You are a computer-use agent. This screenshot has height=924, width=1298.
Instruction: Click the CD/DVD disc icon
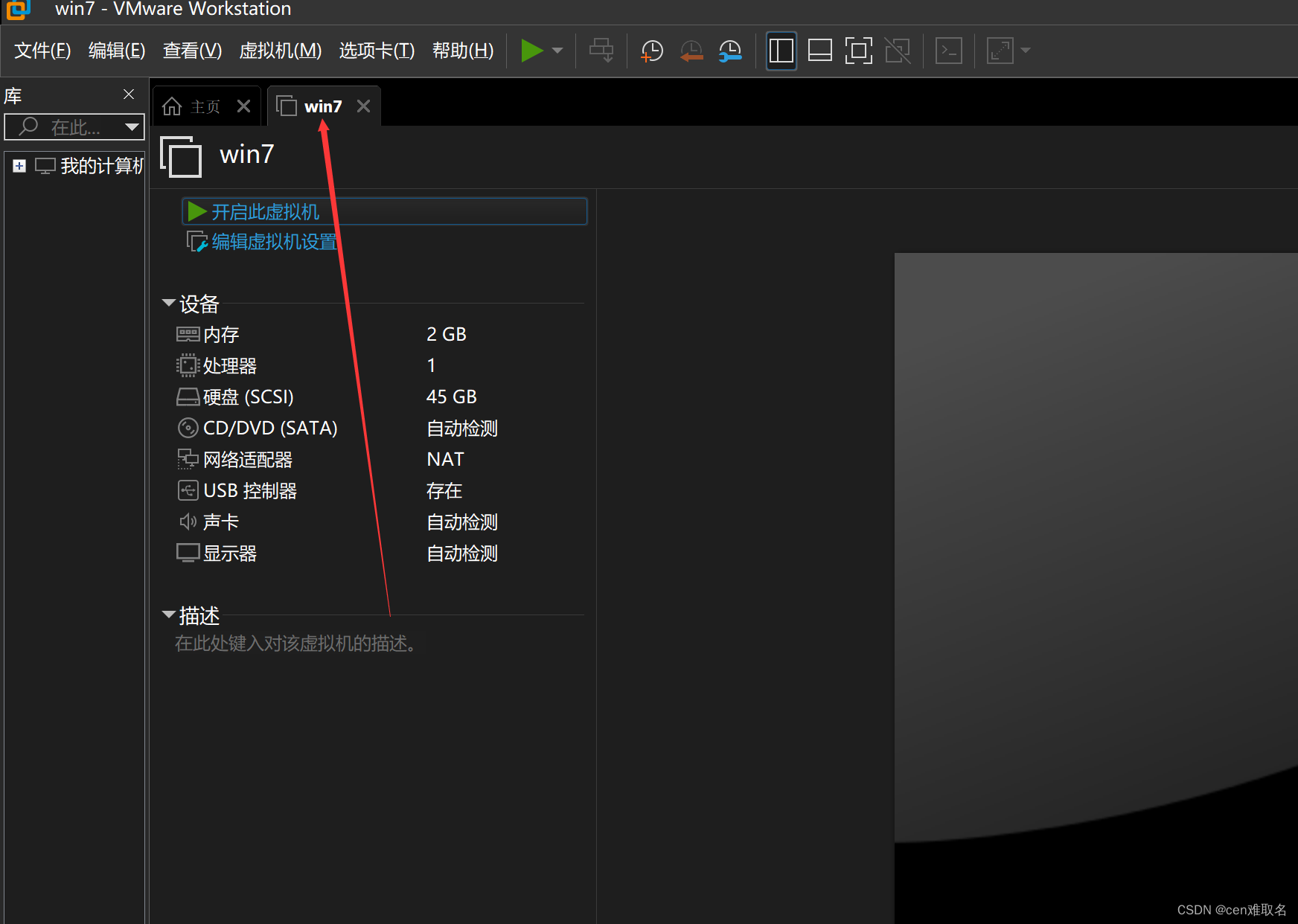188,428
